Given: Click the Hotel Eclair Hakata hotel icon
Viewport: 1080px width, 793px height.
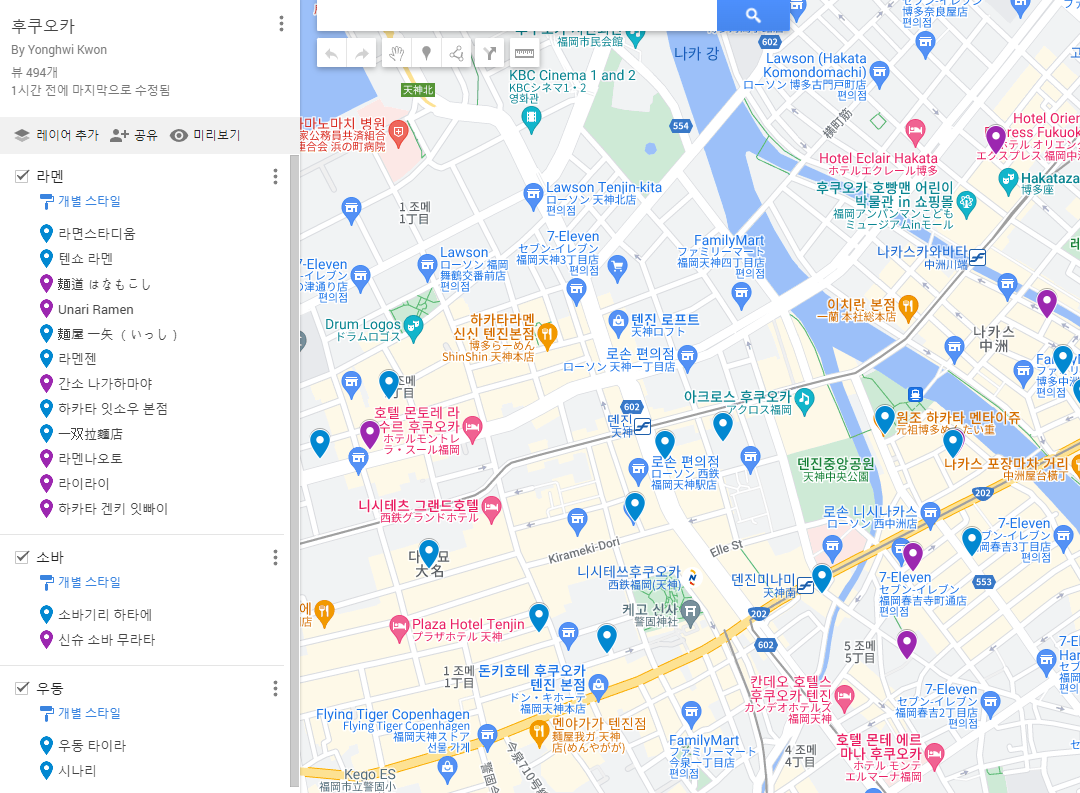Looking at the screenshot, I should coord(915,131).
